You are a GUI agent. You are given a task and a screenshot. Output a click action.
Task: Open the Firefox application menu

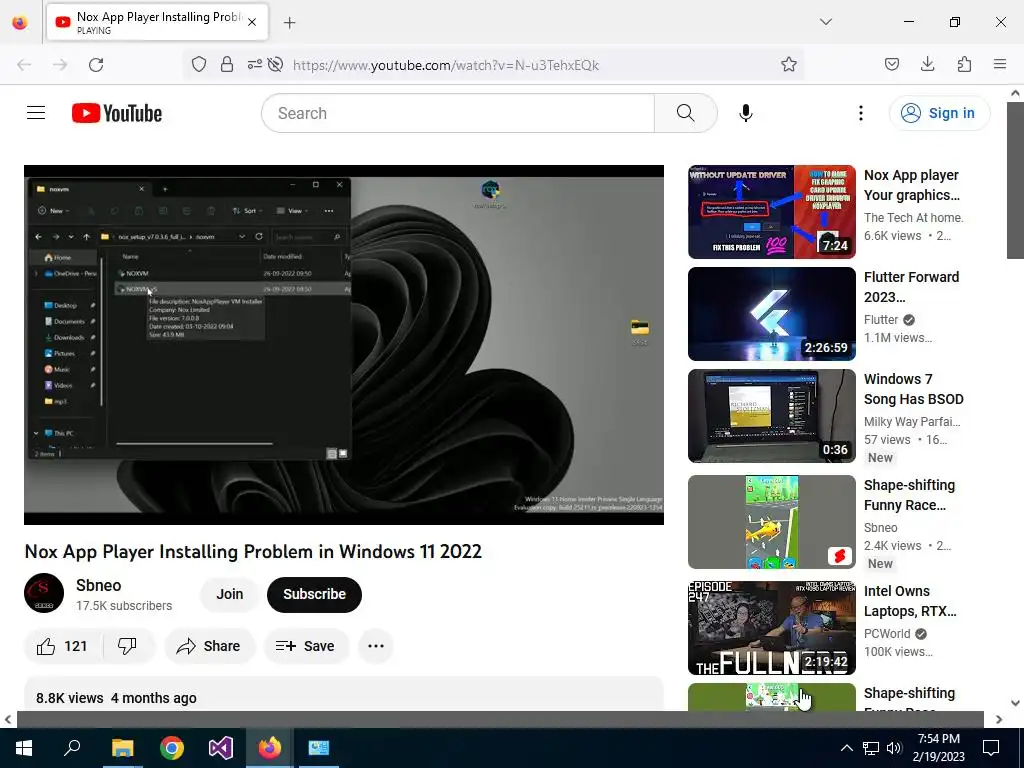point(1000,64)
